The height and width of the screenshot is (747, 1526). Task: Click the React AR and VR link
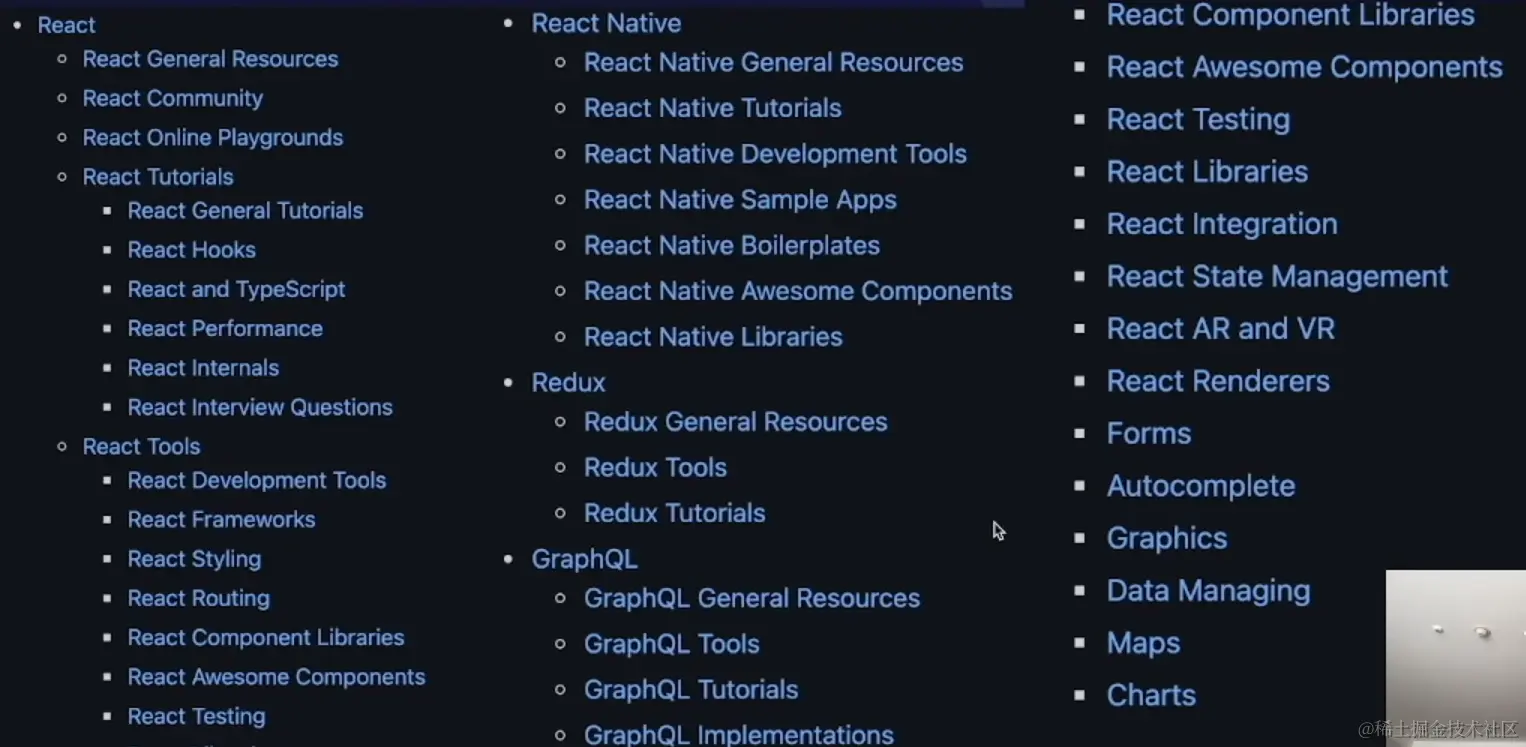point(1221,328)
